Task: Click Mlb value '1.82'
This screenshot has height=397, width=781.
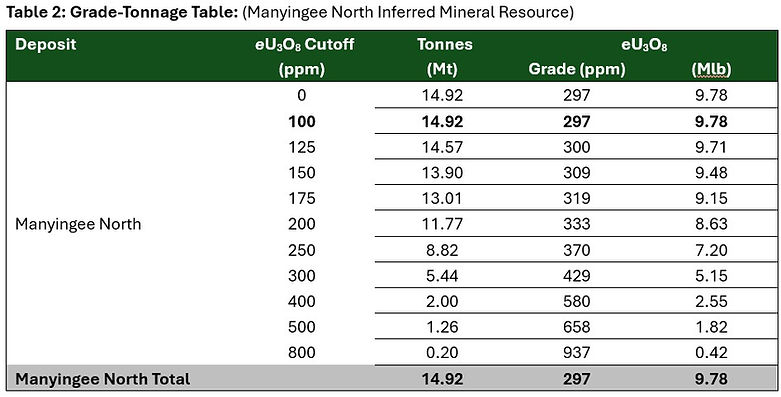Action: [x=711, y=327]
